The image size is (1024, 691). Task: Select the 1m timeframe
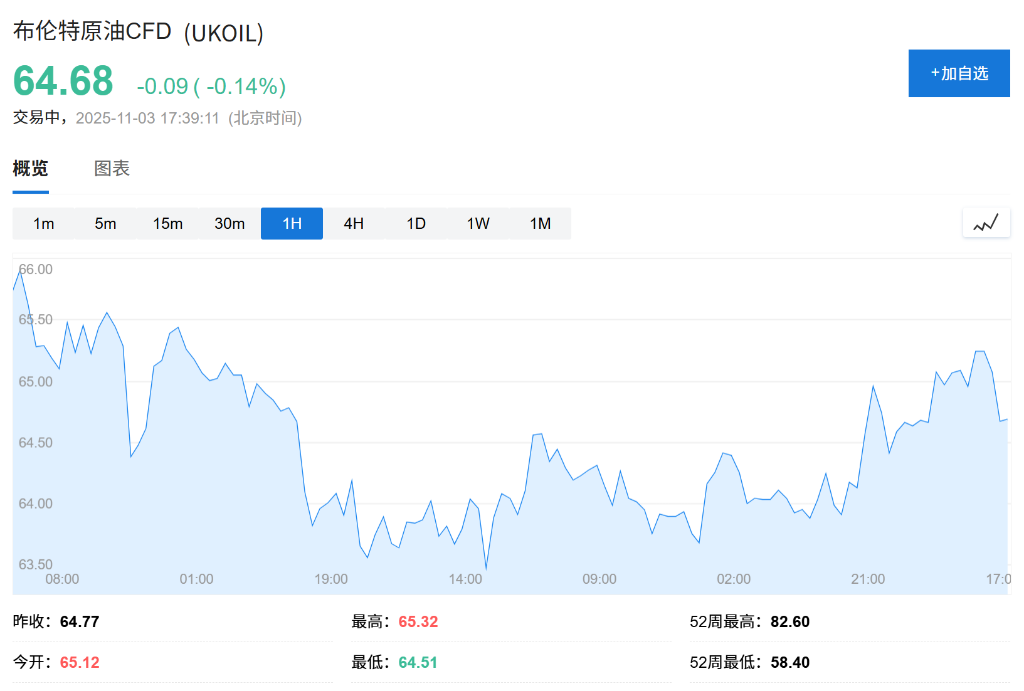(44, 224)
